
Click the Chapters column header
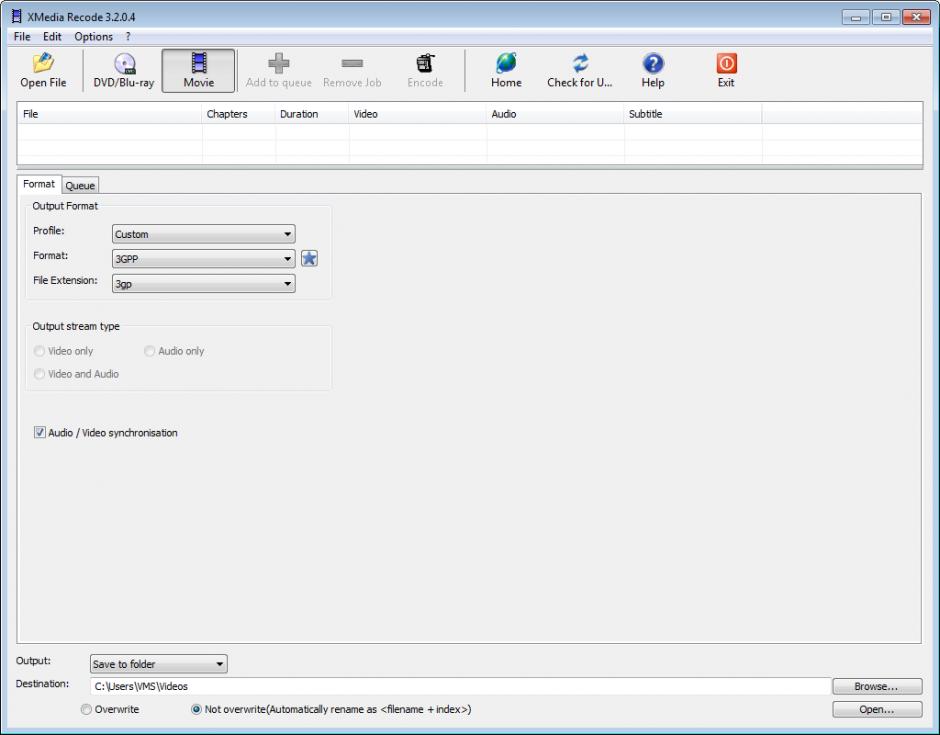(x=239, y=114)
